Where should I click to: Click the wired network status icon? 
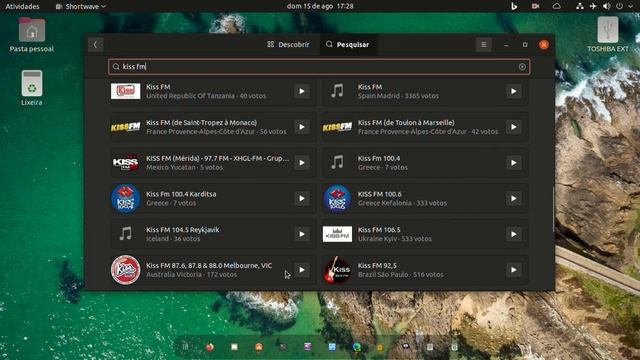coord(580,6)
